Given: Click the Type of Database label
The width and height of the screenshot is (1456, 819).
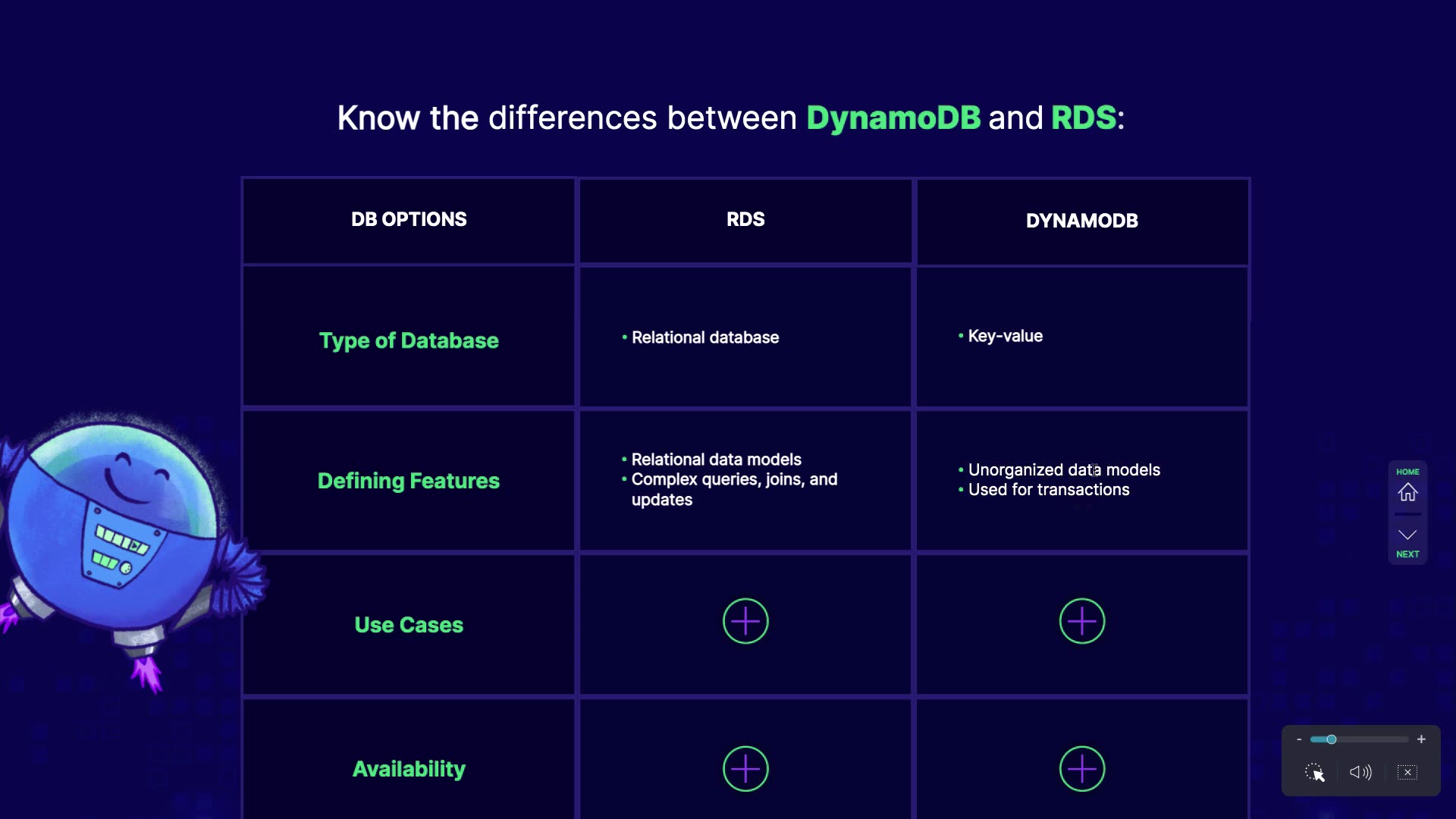Looking at the screenshot, I should coord(409,340).
